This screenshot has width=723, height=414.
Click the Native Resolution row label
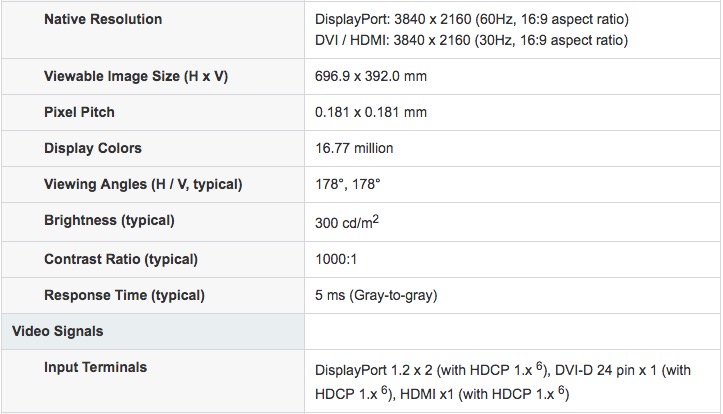103,20
